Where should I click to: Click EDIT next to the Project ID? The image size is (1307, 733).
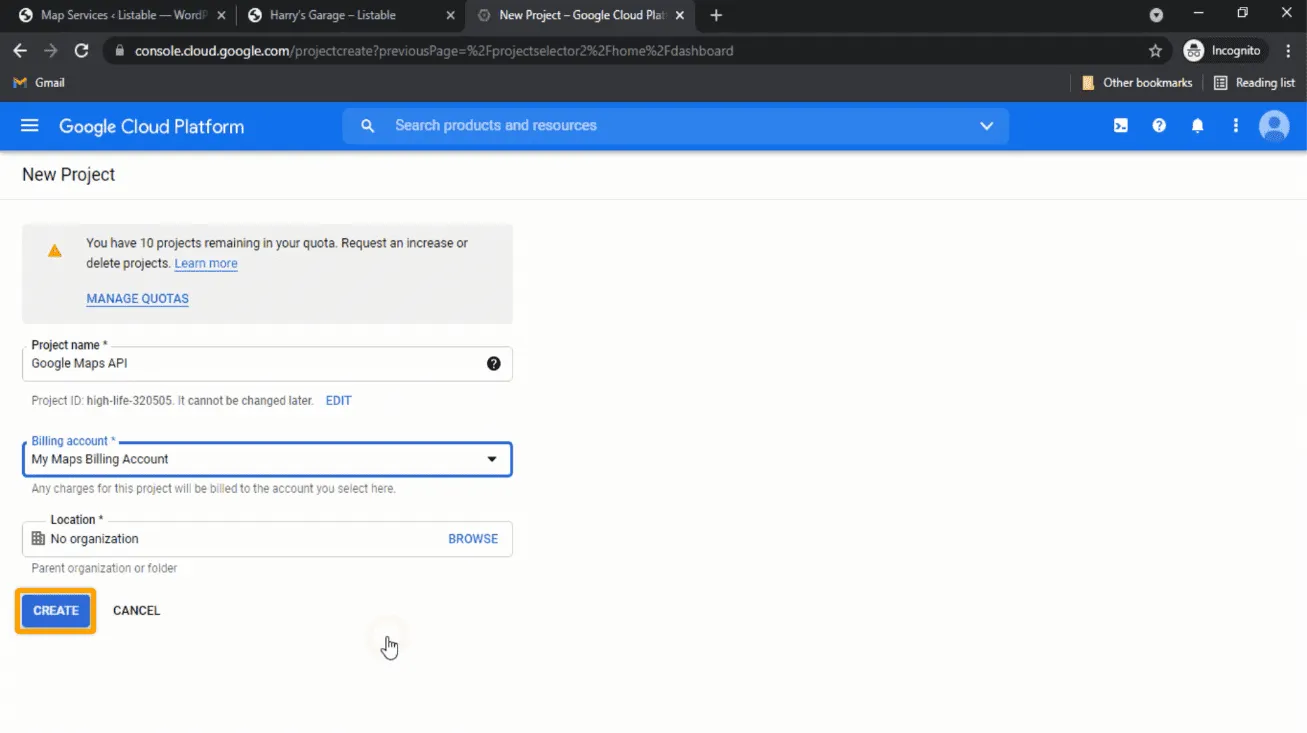coord(338,401)
